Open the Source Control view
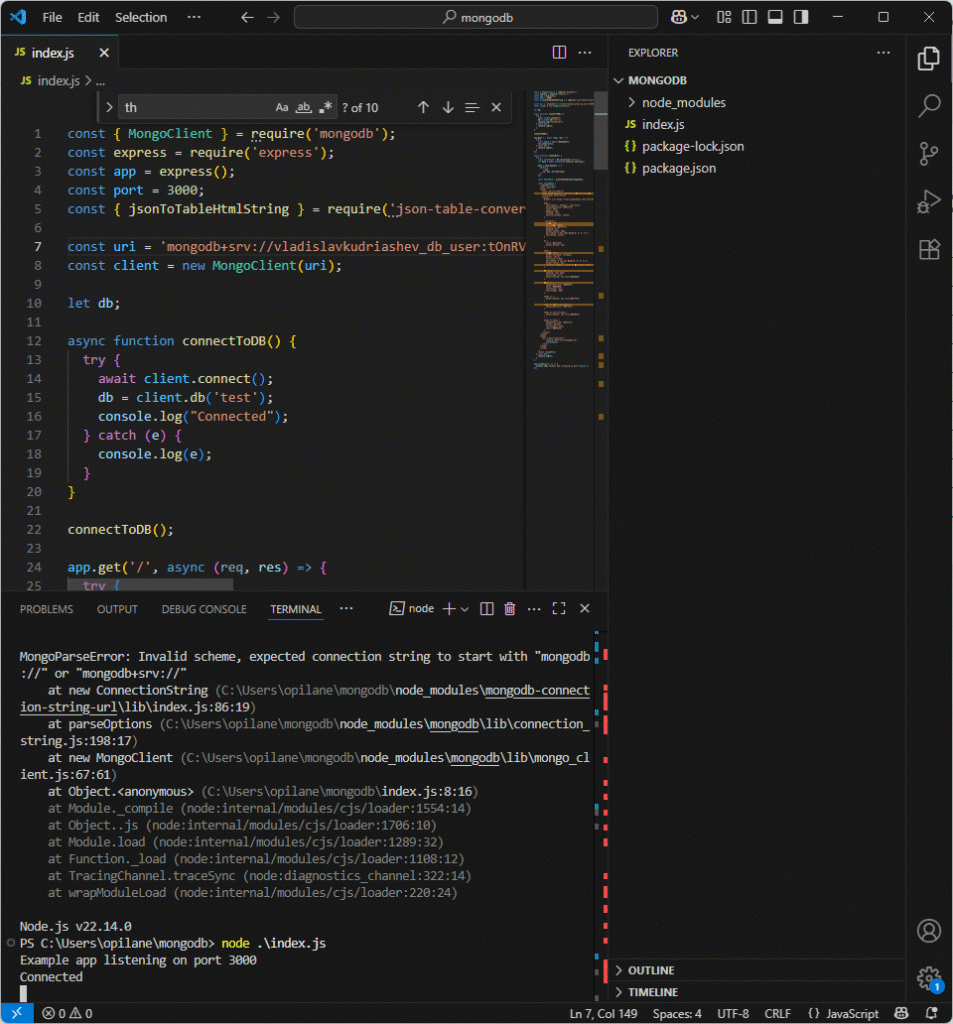Image resolution: width=953 pixels, height=1024 pixels. click(x=928, y=153)
